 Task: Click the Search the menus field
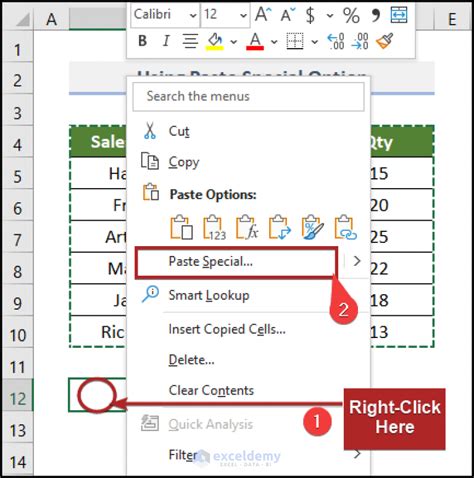(x=248, y=97)
